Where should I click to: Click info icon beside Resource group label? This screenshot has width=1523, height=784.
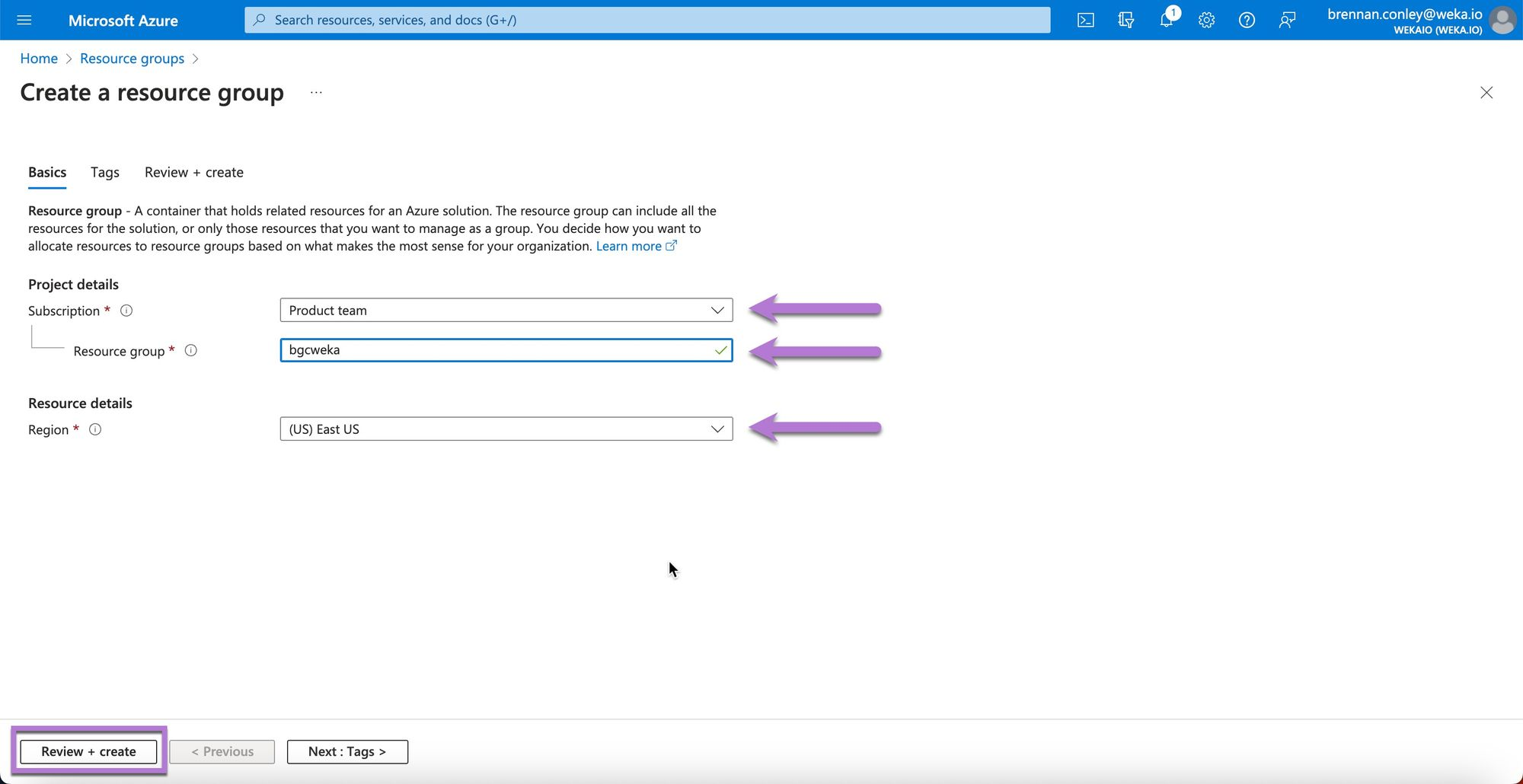click(191, 350)
